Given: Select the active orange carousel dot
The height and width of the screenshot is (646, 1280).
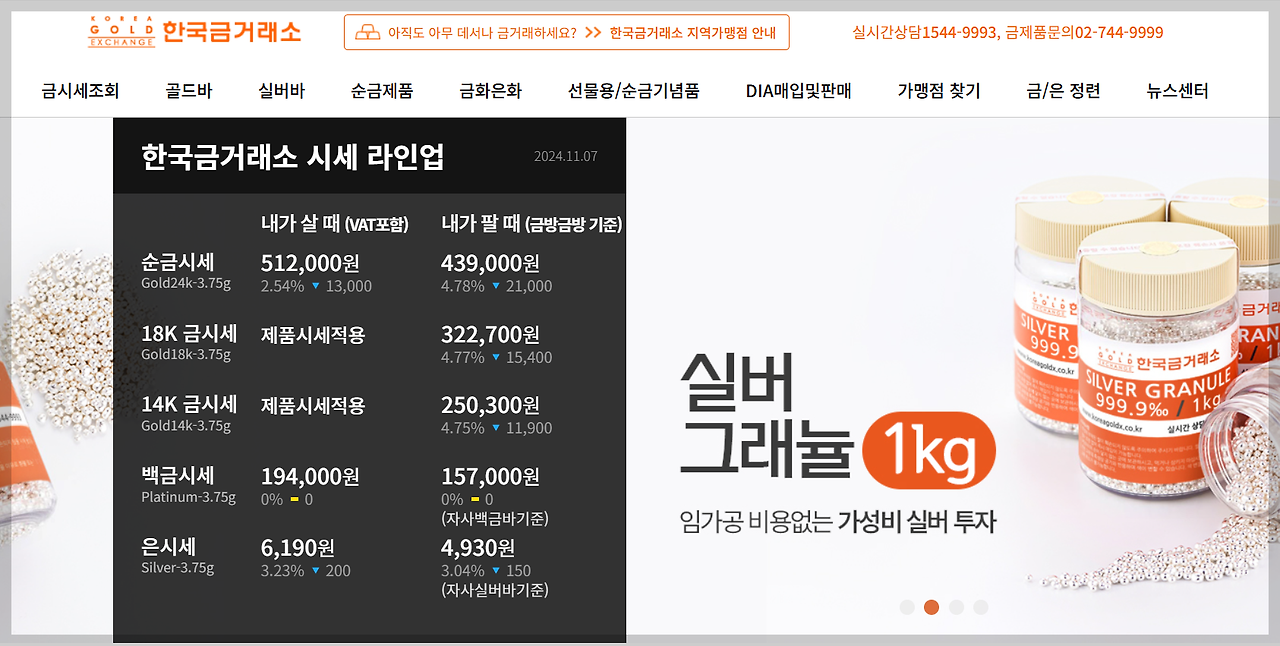Looking at the screenshot, I should coord(931,607).
